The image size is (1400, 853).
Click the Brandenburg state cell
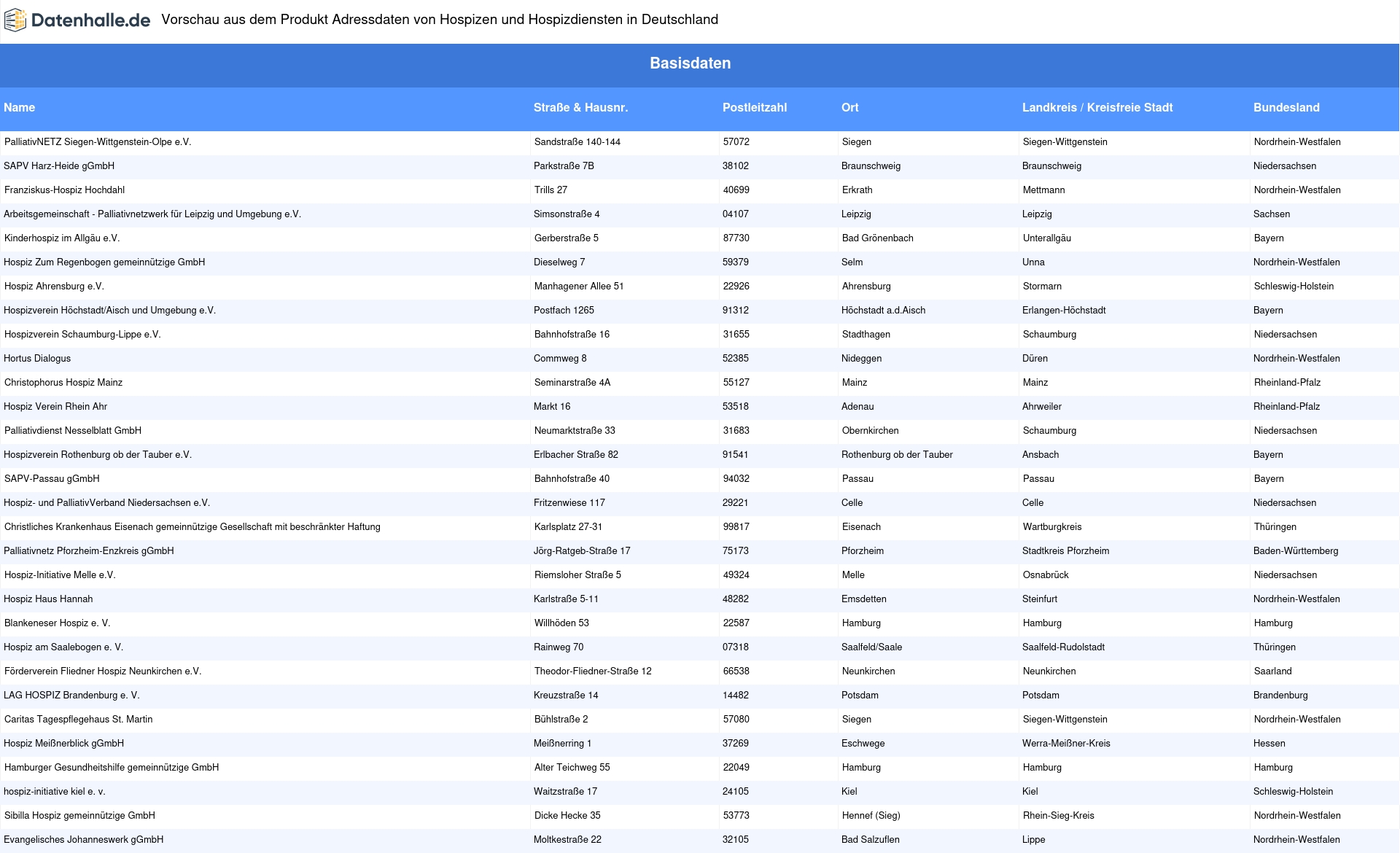coord(1280,696)
